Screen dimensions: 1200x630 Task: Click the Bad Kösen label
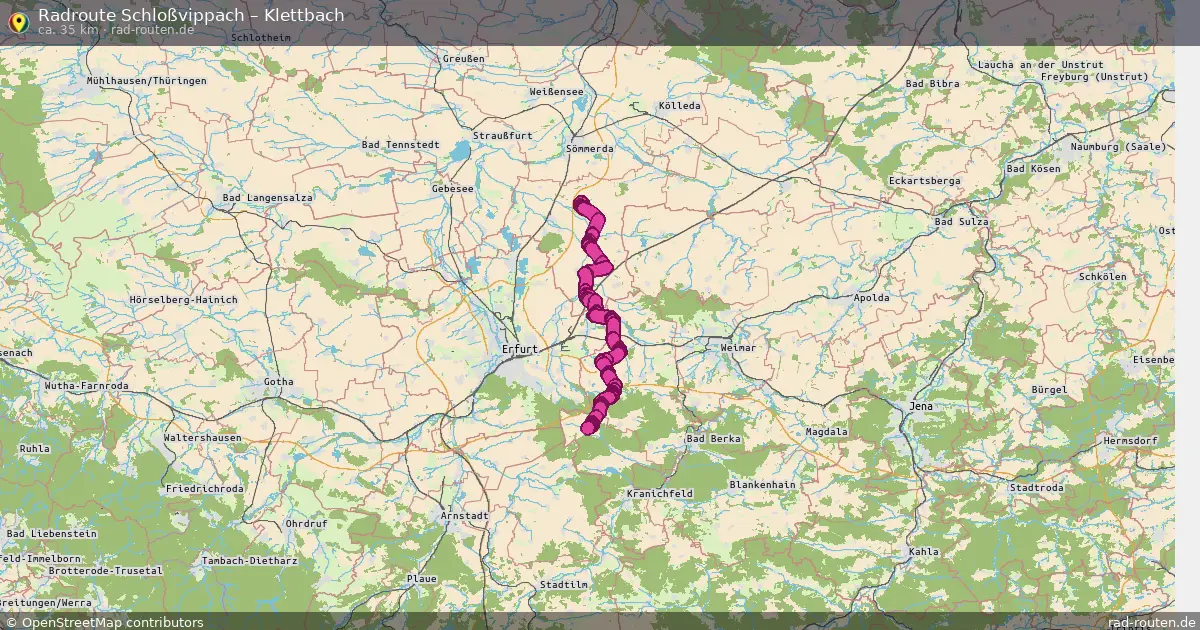tap(1033, 169)
